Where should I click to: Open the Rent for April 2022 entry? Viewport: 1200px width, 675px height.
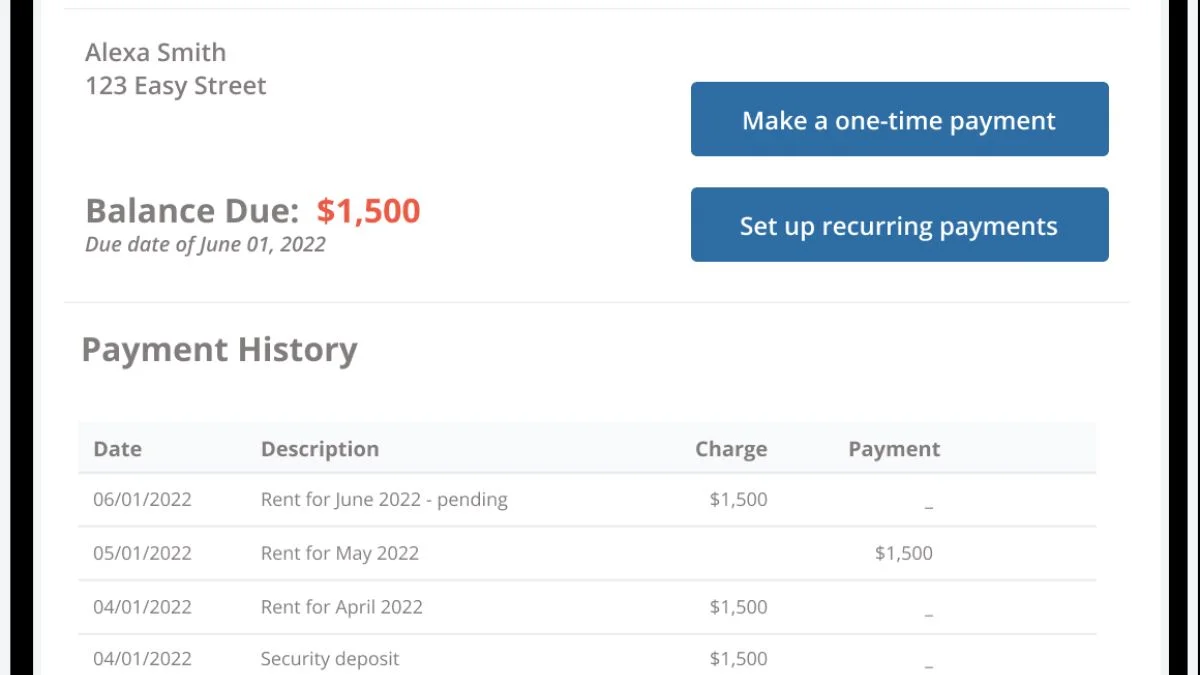(341, 607)
